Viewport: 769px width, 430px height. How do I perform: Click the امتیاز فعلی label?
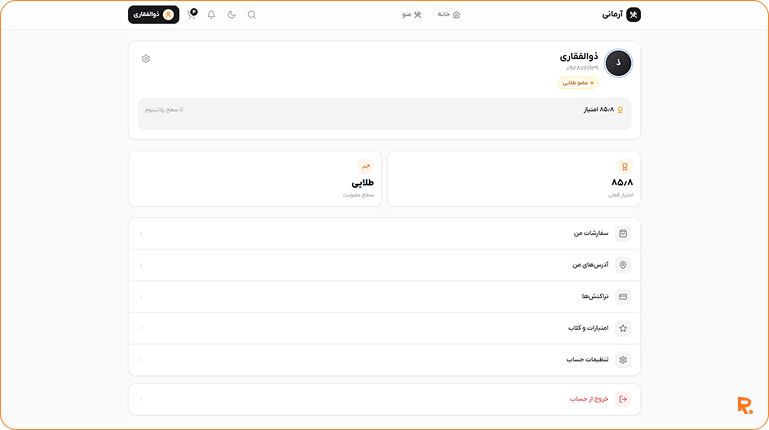[x=620, y=195]
